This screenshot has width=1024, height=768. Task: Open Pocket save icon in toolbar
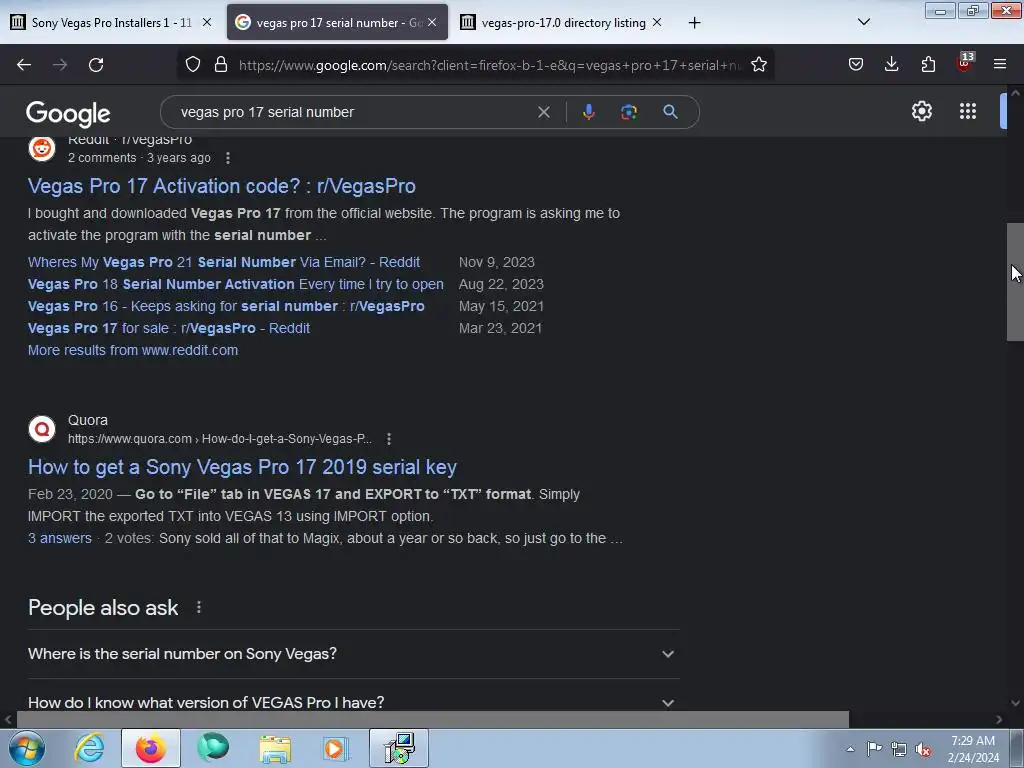[x=856, y=65]
